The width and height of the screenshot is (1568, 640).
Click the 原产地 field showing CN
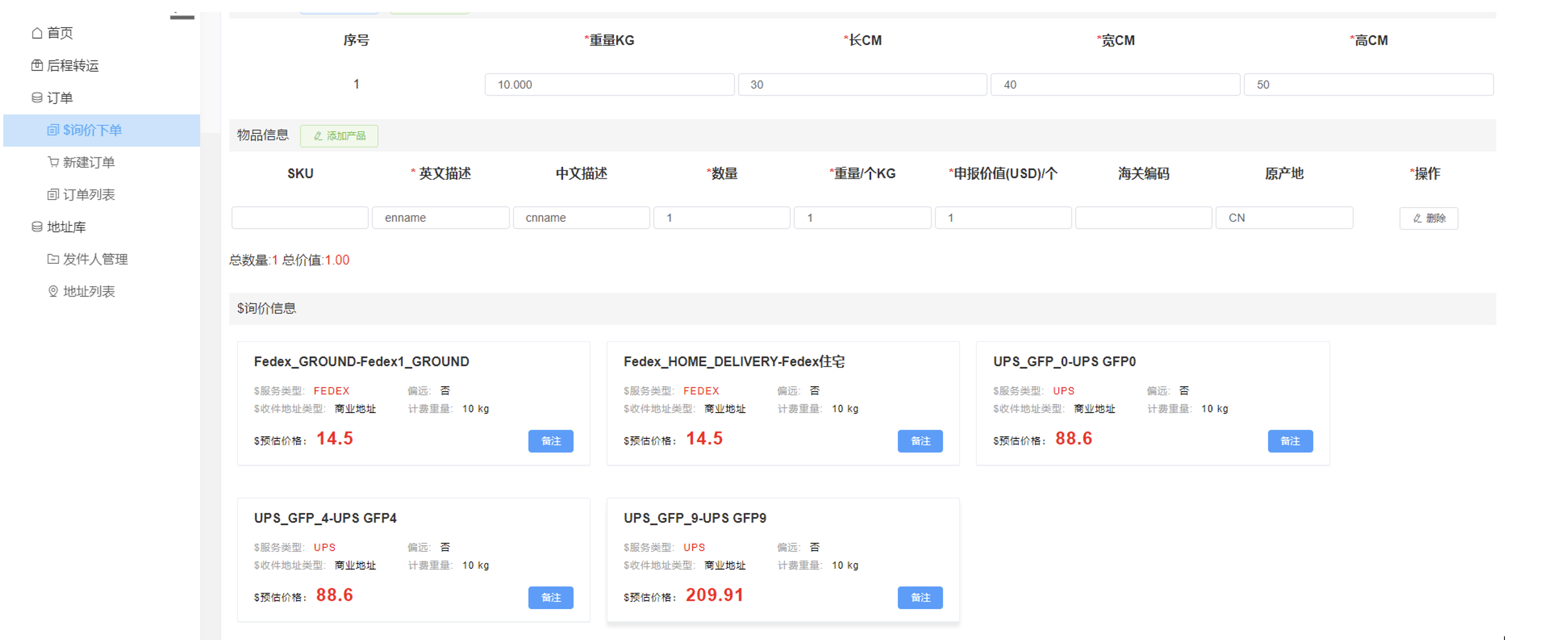[1284, 218]
